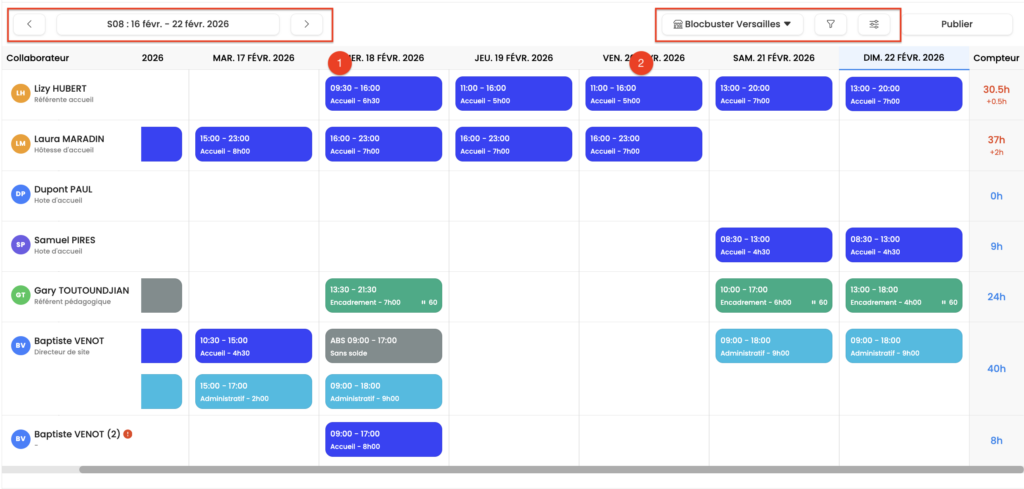
Task: Go to the previous week with left chevron
Action: coord(29,24)
